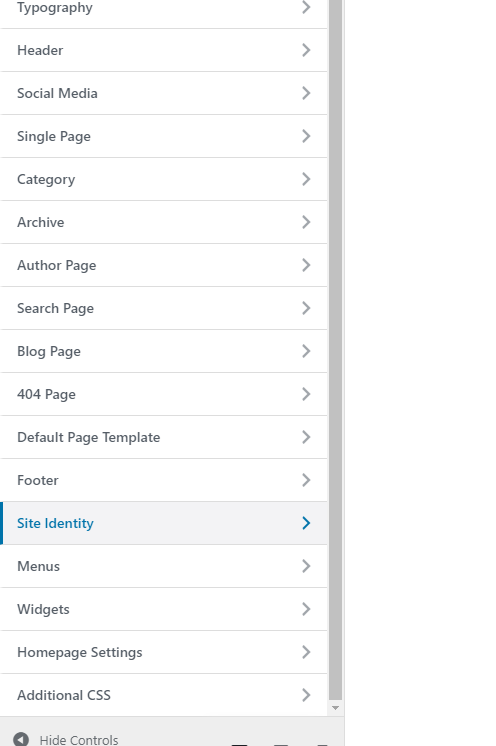Expand the Social Media chevron

click(x=306, y=93)
